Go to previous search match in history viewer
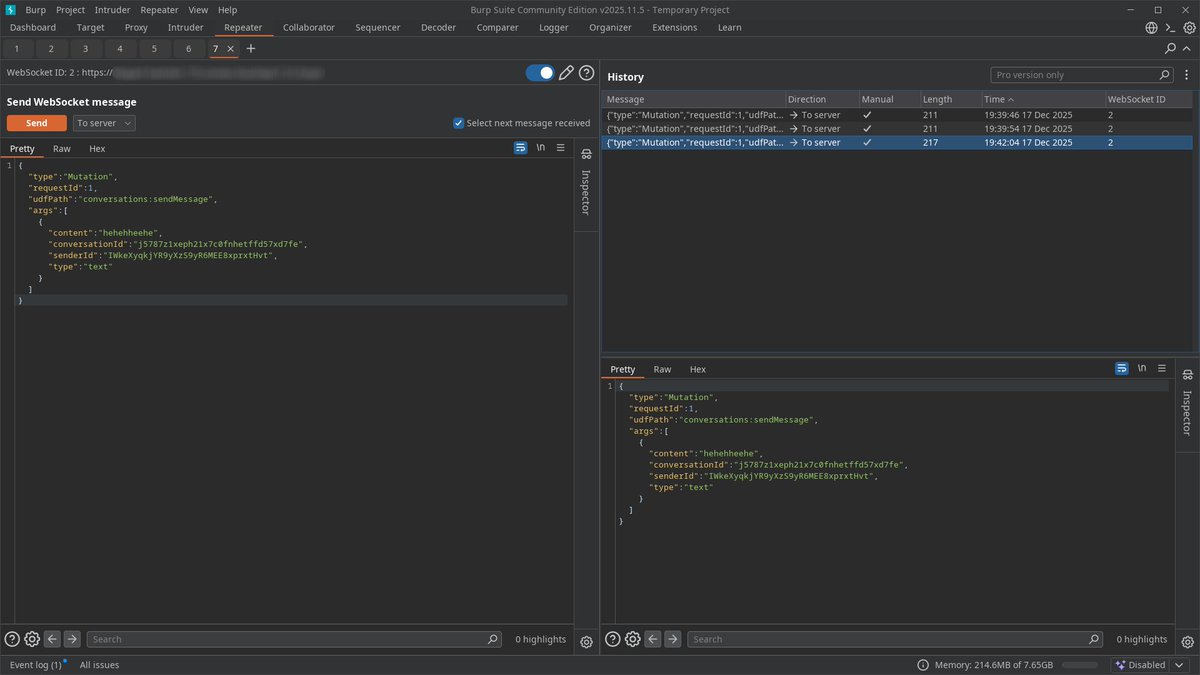 pyautogui.click(x=653, y=639)
